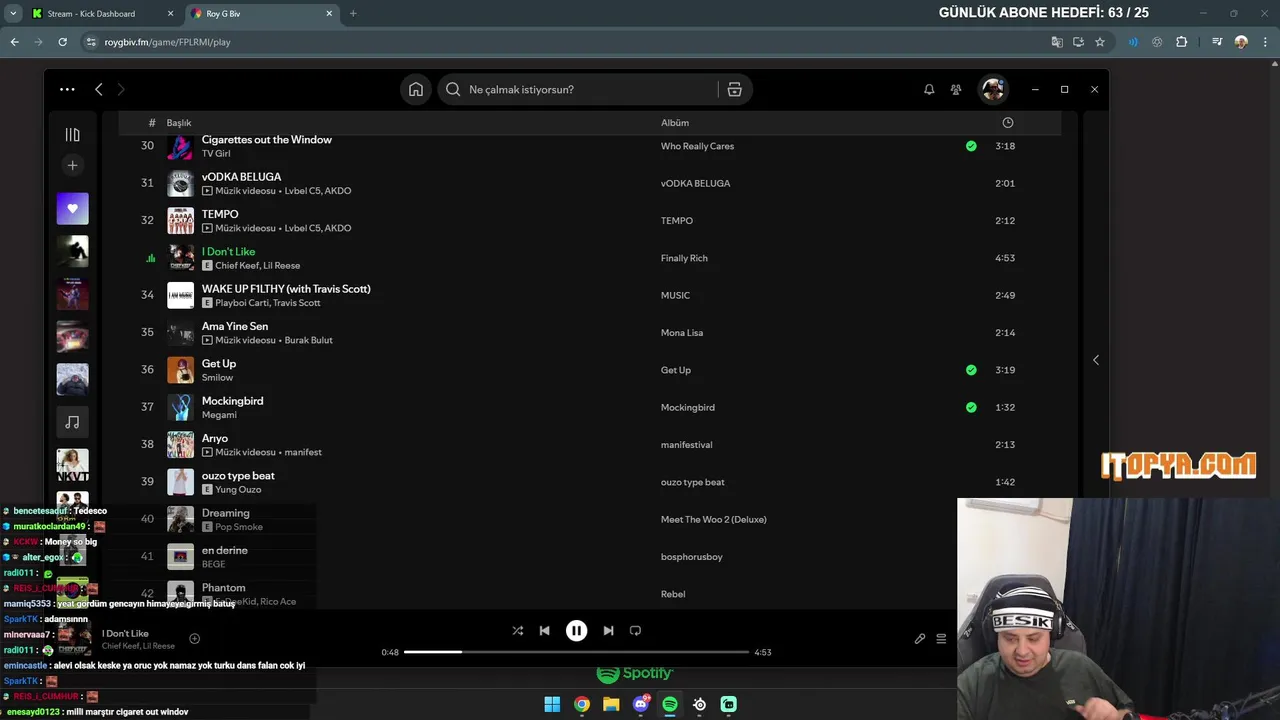Toggle saved checkmark for Get Up

point(971,370)
